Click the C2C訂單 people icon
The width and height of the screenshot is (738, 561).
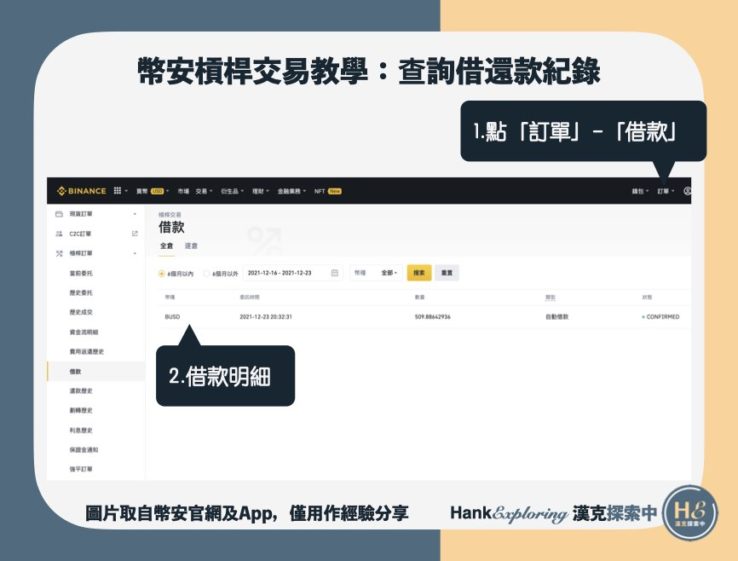[59, 234]
